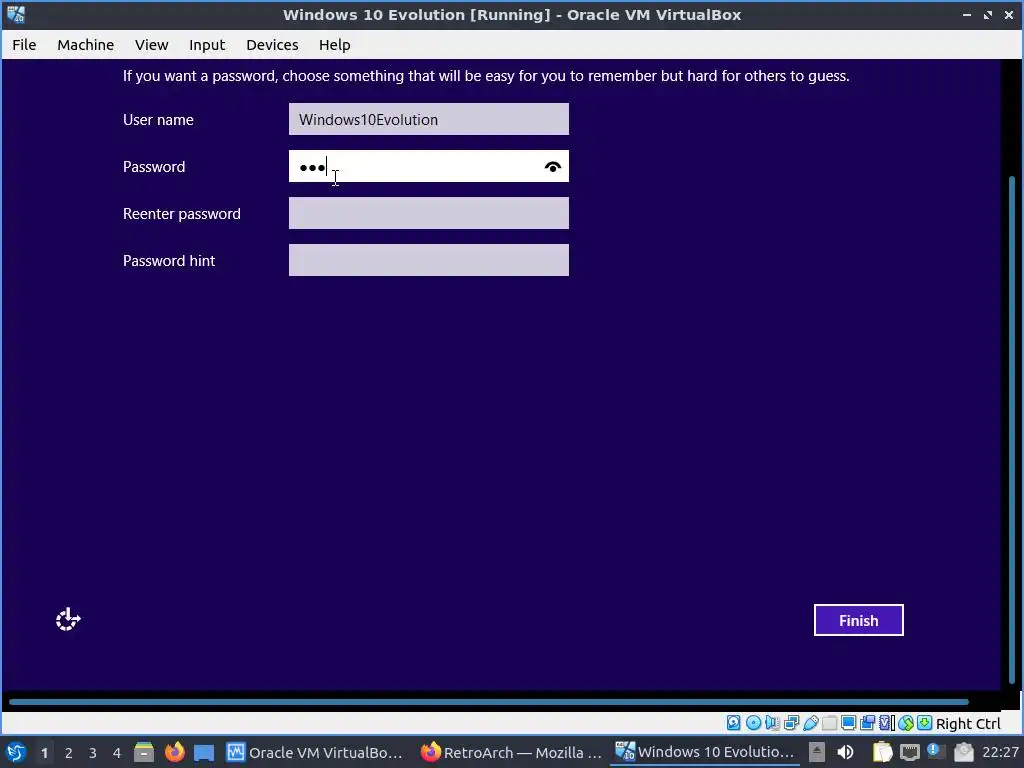This screenshot has width=1024, height=768.
Task: Maximize the VirtualBox window
Action: click(987, 14)
